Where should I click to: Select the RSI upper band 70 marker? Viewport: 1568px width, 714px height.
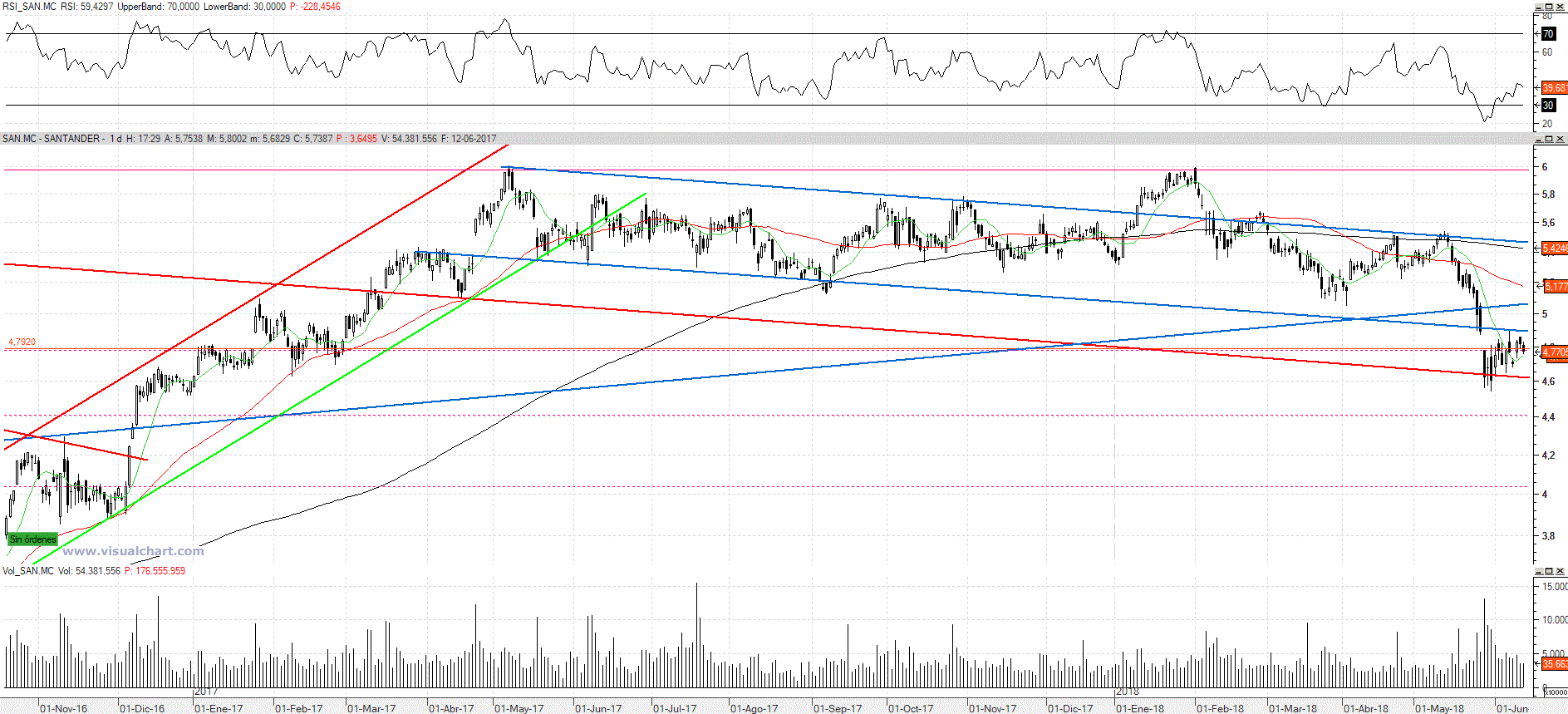[x=1548, y=34]
